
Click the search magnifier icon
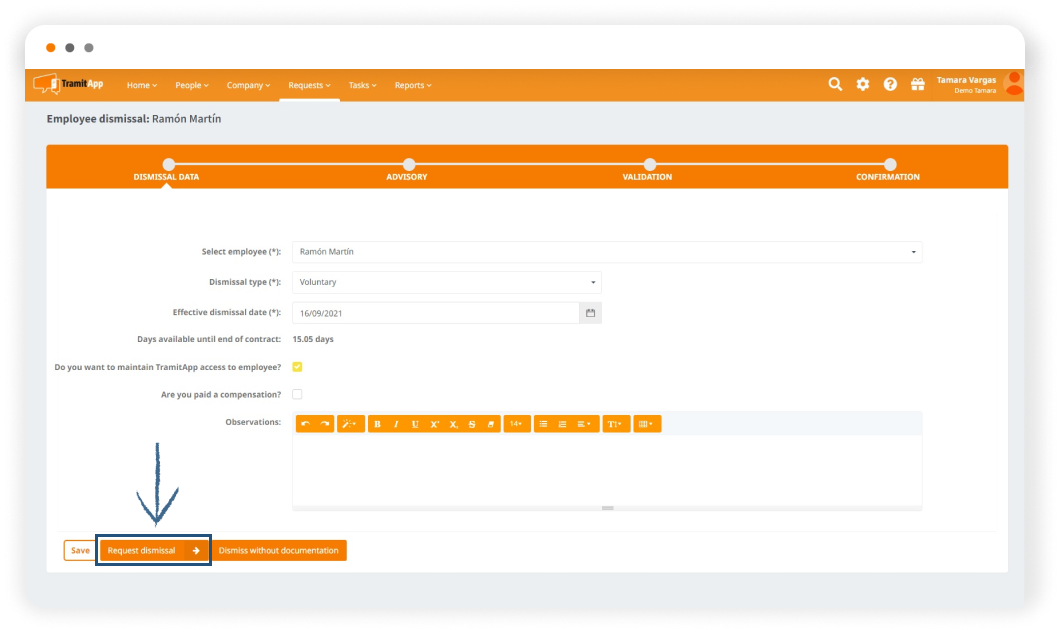point(835,85)
